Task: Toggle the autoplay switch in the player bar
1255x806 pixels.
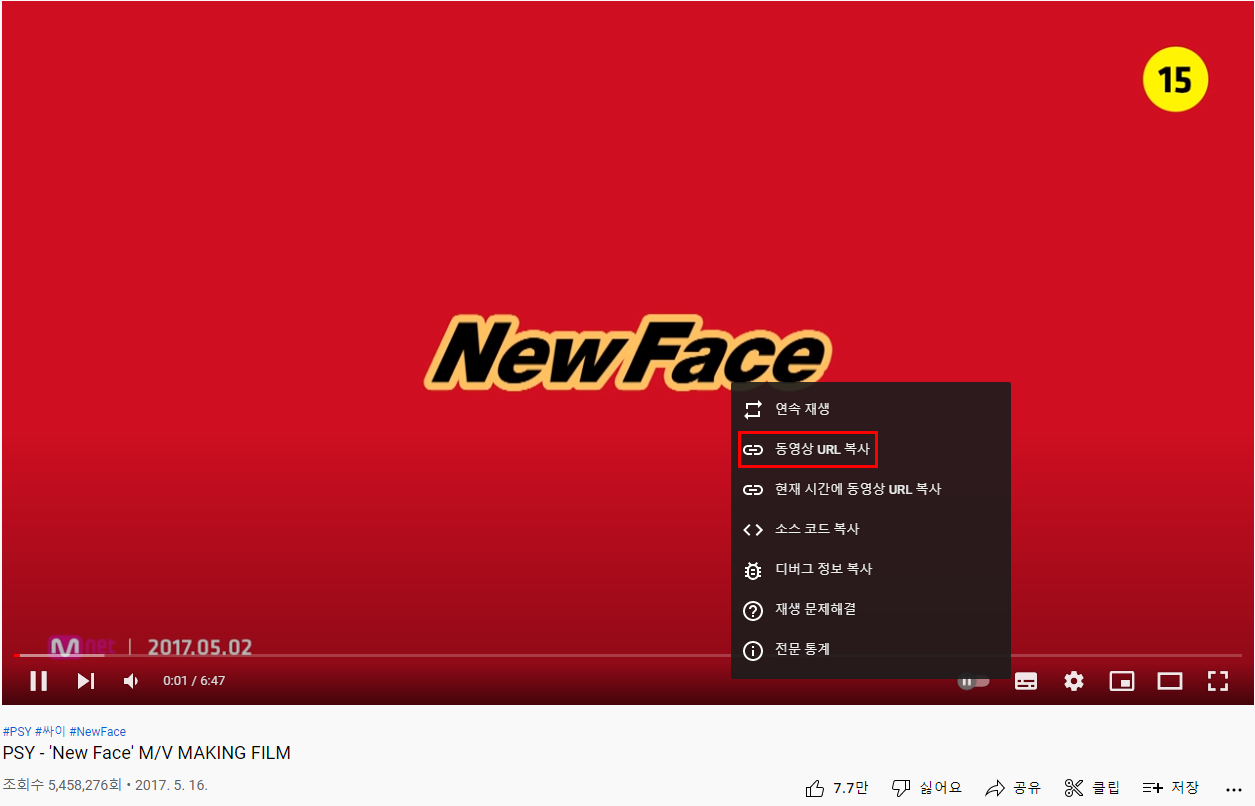Action: point(974,681)
